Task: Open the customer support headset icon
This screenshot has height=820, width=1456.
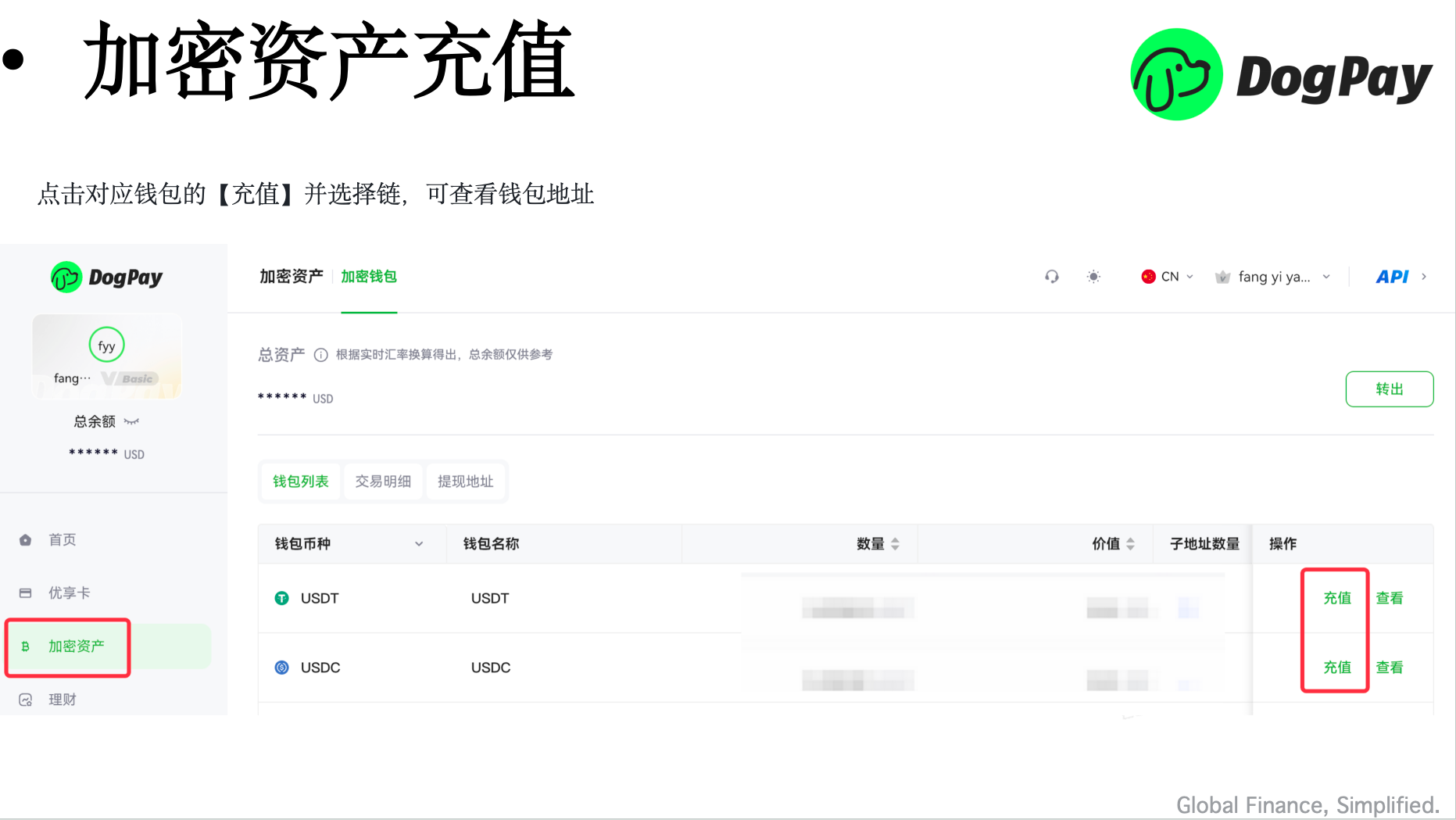Action: point(1052,277)
